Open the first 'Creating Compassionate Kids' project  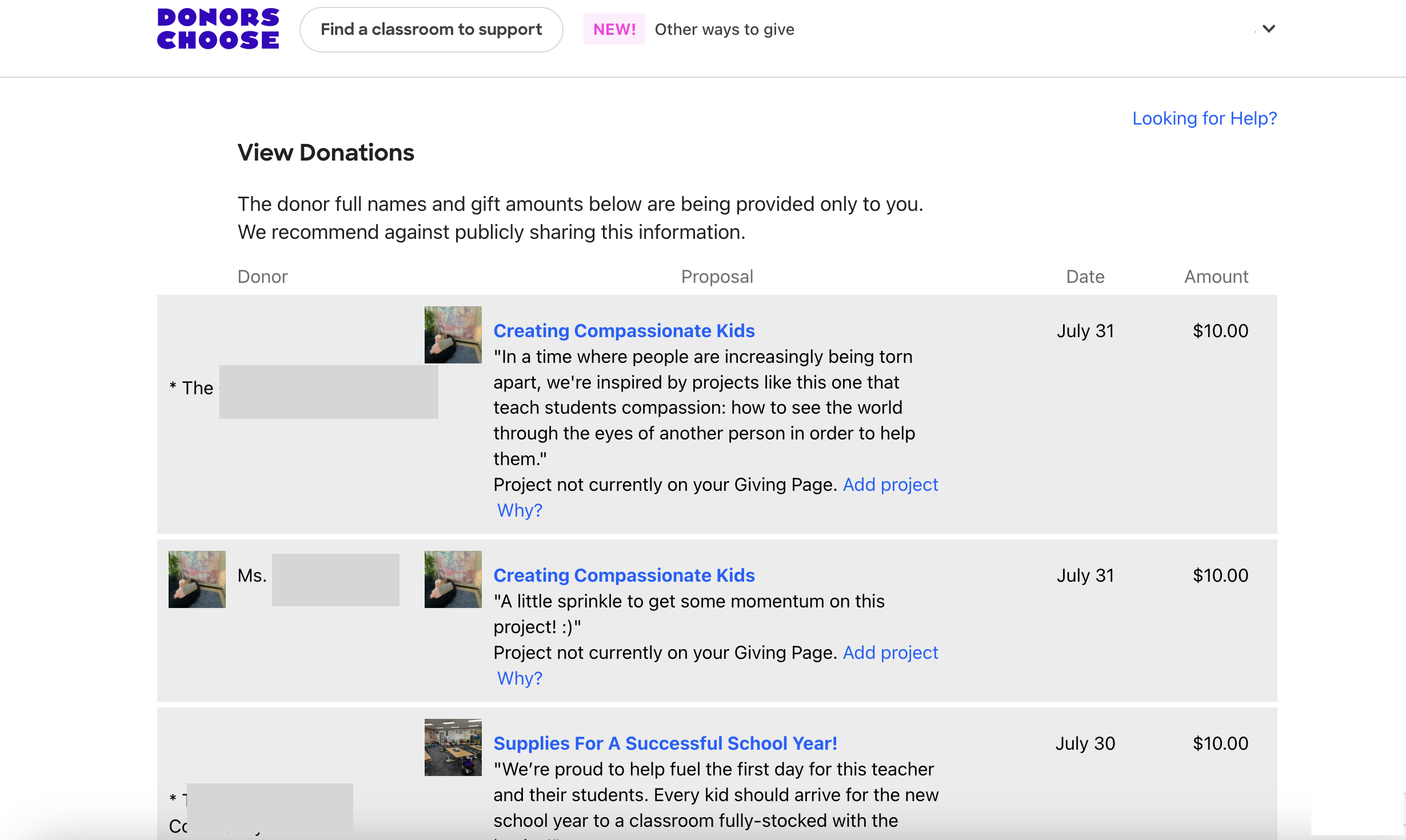(624, 330)
